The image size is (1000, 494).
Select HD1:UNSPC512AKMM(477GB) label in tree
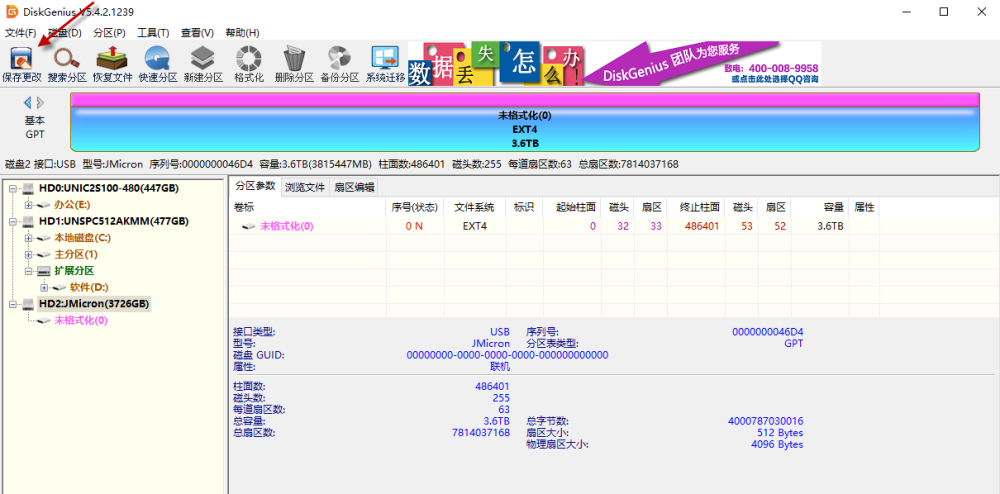point(114,221)
